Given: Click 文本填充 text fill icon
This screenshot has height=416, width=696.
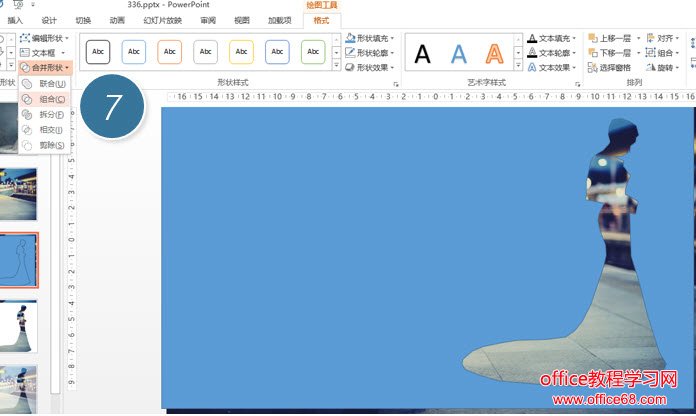Looking at the screenshot, I should [532, 38].
